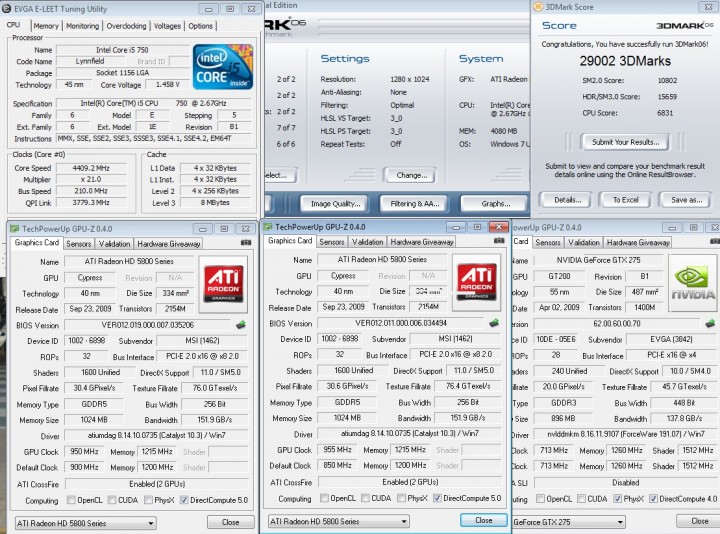Screen dimensions: 720x534
Task: Open the Options tab in E-LEET
Action: 201,26
